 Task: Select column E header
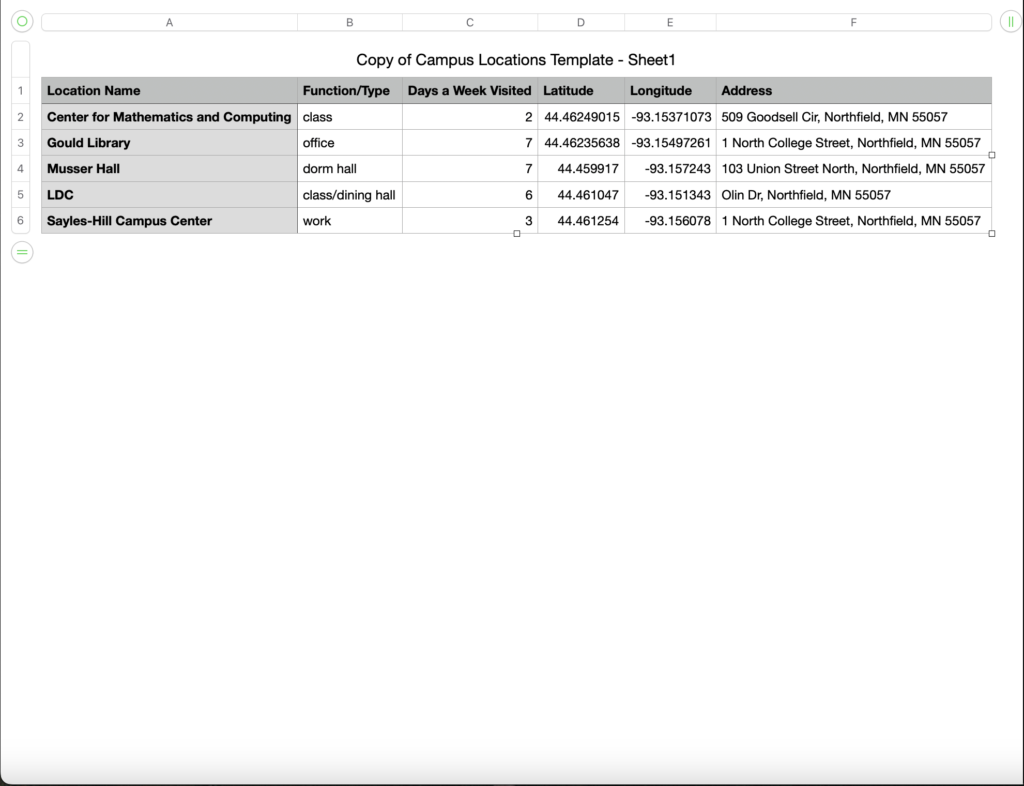pos(670,22)
